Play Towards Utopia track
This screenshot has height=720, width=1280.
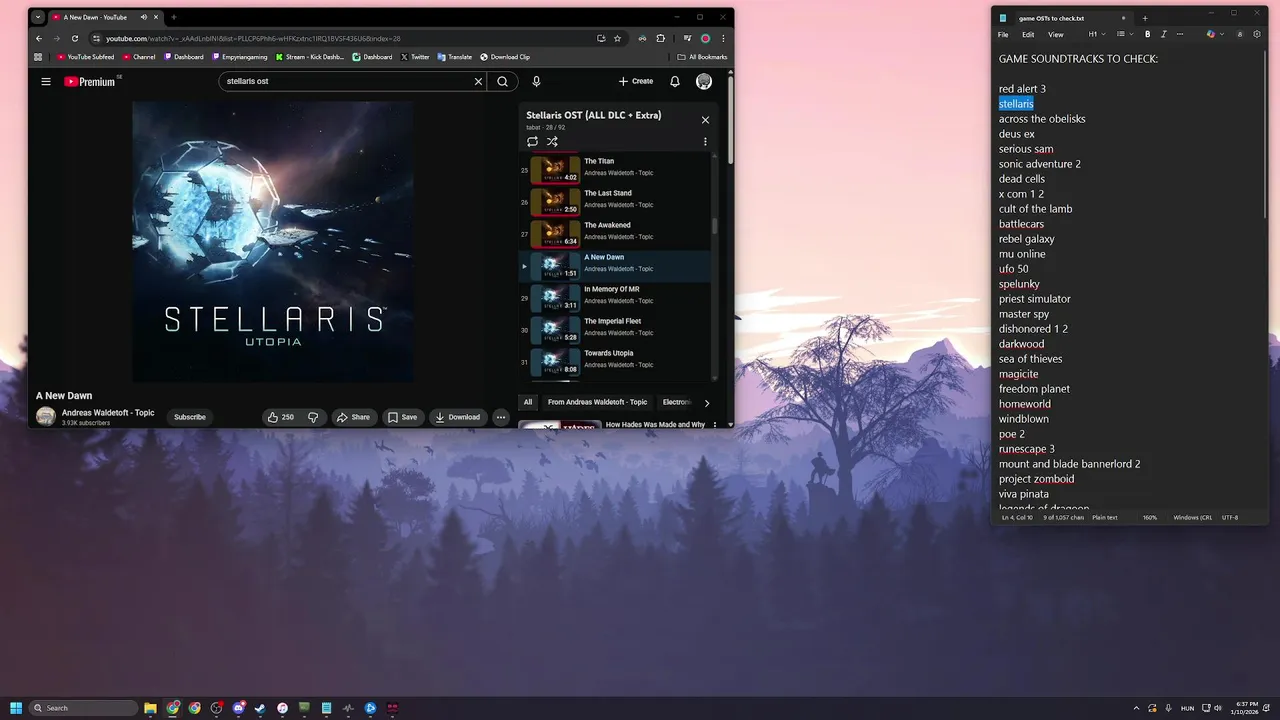pos(615,361)
